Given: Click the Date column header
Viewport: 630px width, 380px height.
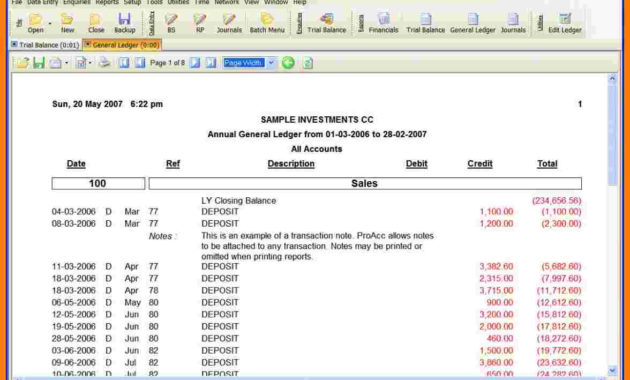Looking at the screenshot, I should point(76,164).
